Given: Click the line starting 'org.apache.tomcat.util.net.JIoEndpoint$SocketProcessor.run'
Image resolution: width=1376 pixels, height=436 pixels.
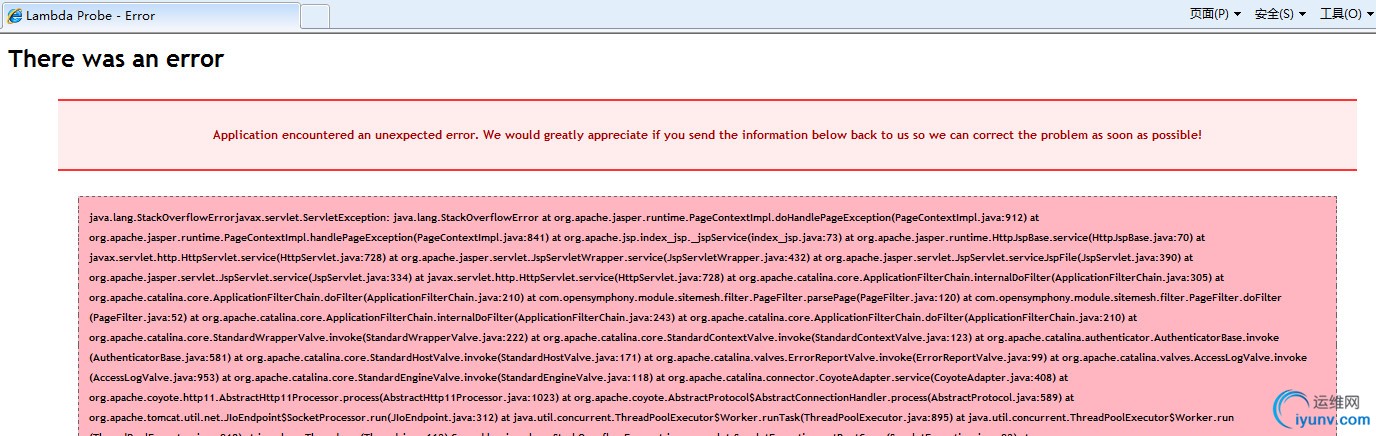Looking at the screenshot, I should pyautogui.click(x=662, y=418).
